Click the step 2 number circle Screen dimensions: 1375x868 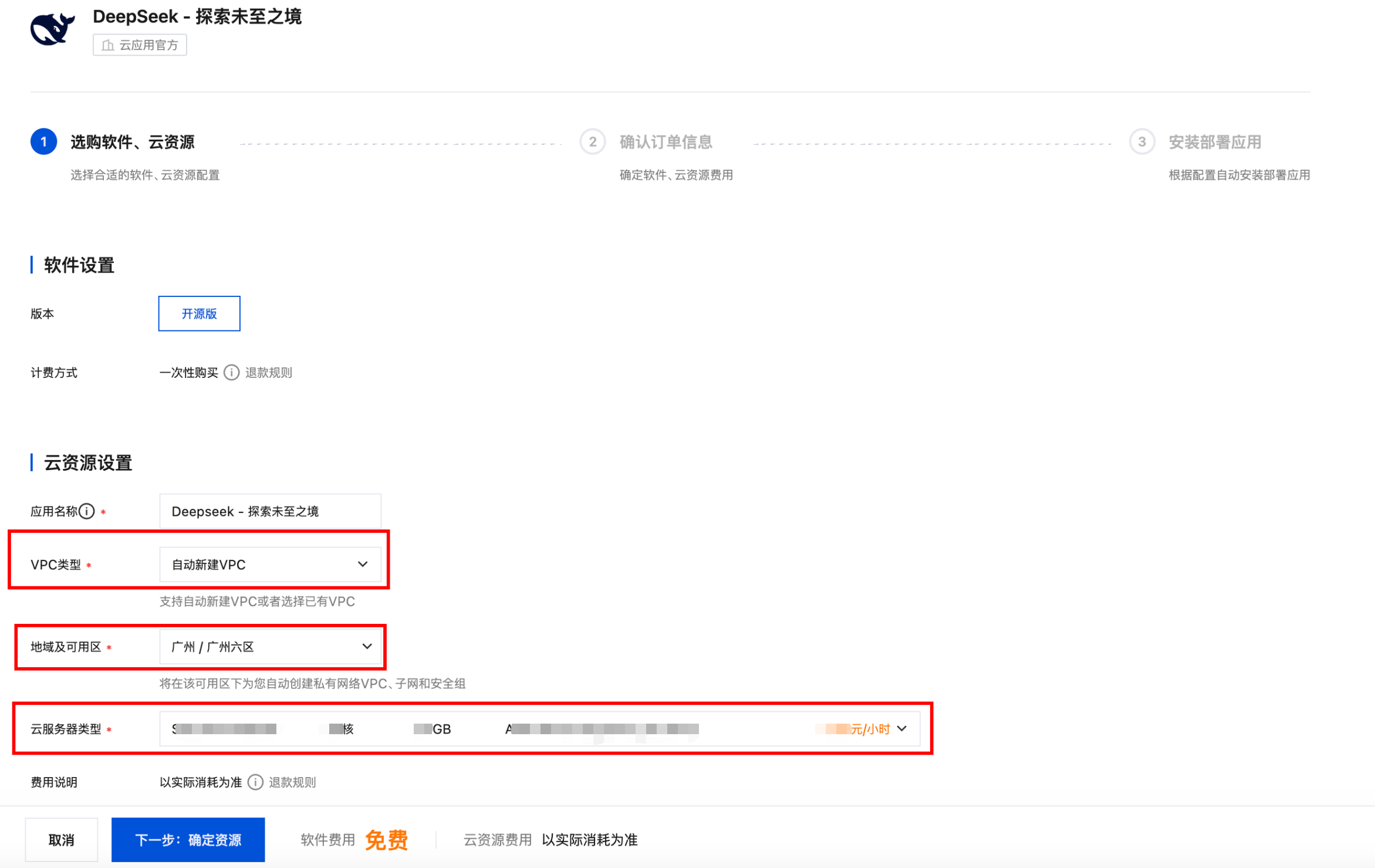(592, 142)
